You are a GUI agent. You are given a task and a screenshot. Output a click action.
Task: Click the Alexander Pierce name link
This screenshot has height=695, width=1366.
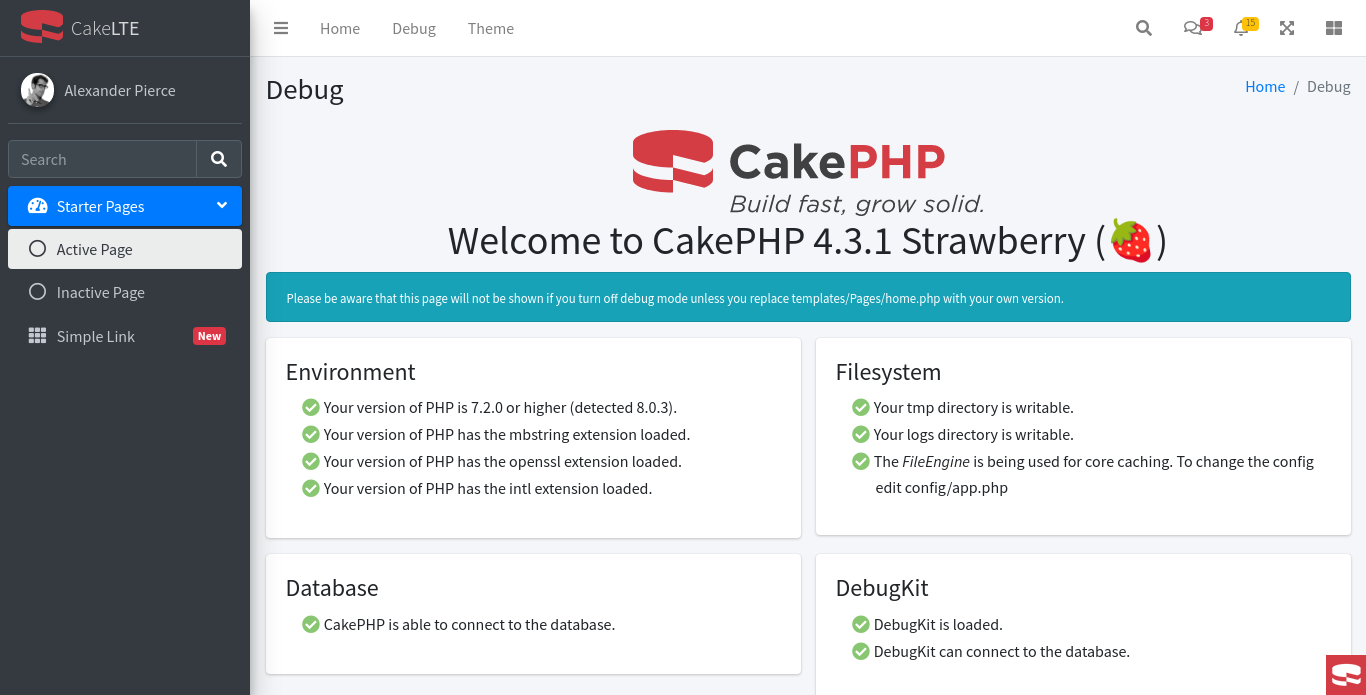[x=120, y=90]
